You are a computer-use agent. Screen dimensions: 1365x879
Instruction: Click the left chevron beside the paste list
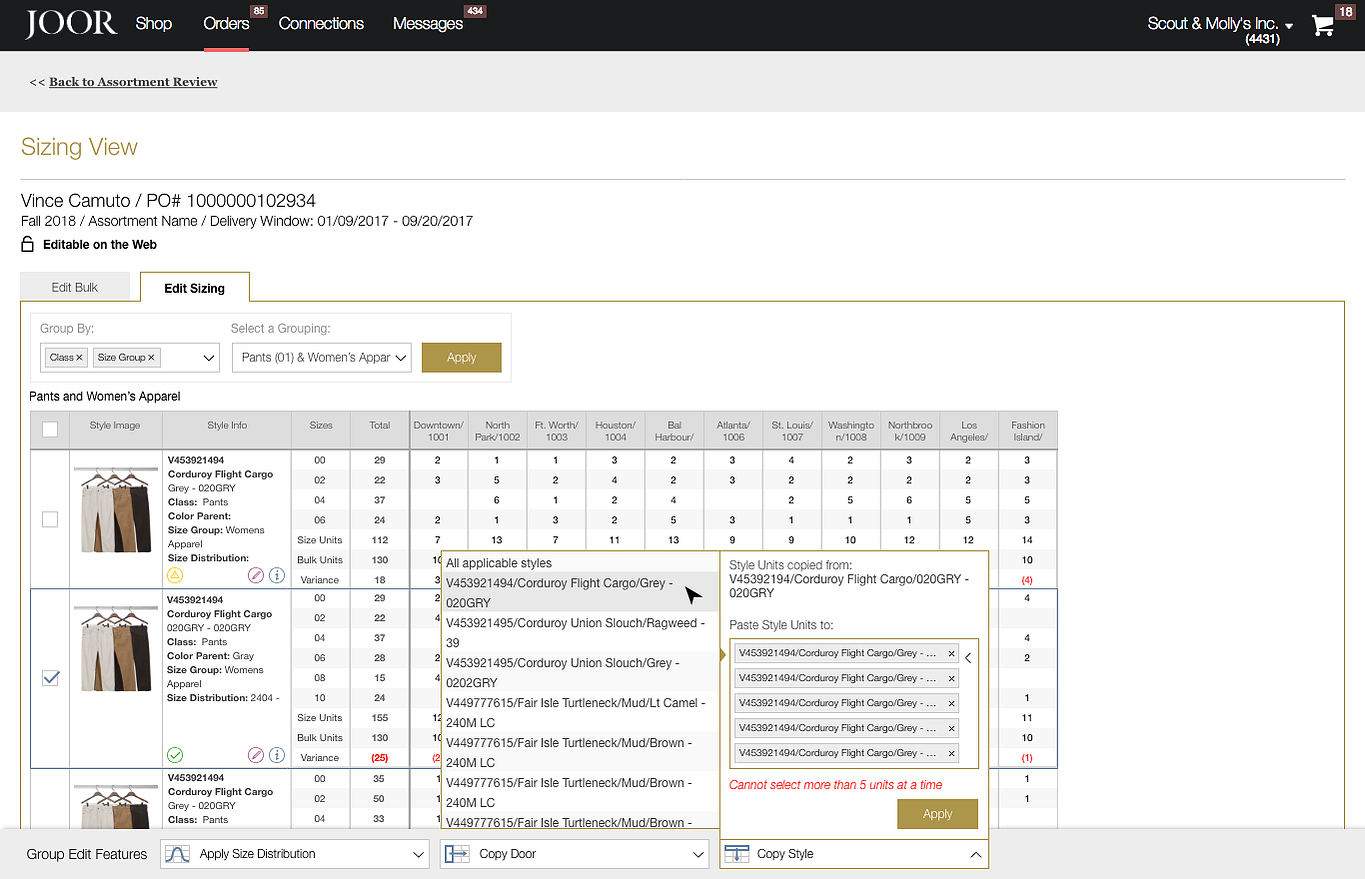[x=968, y=657]
